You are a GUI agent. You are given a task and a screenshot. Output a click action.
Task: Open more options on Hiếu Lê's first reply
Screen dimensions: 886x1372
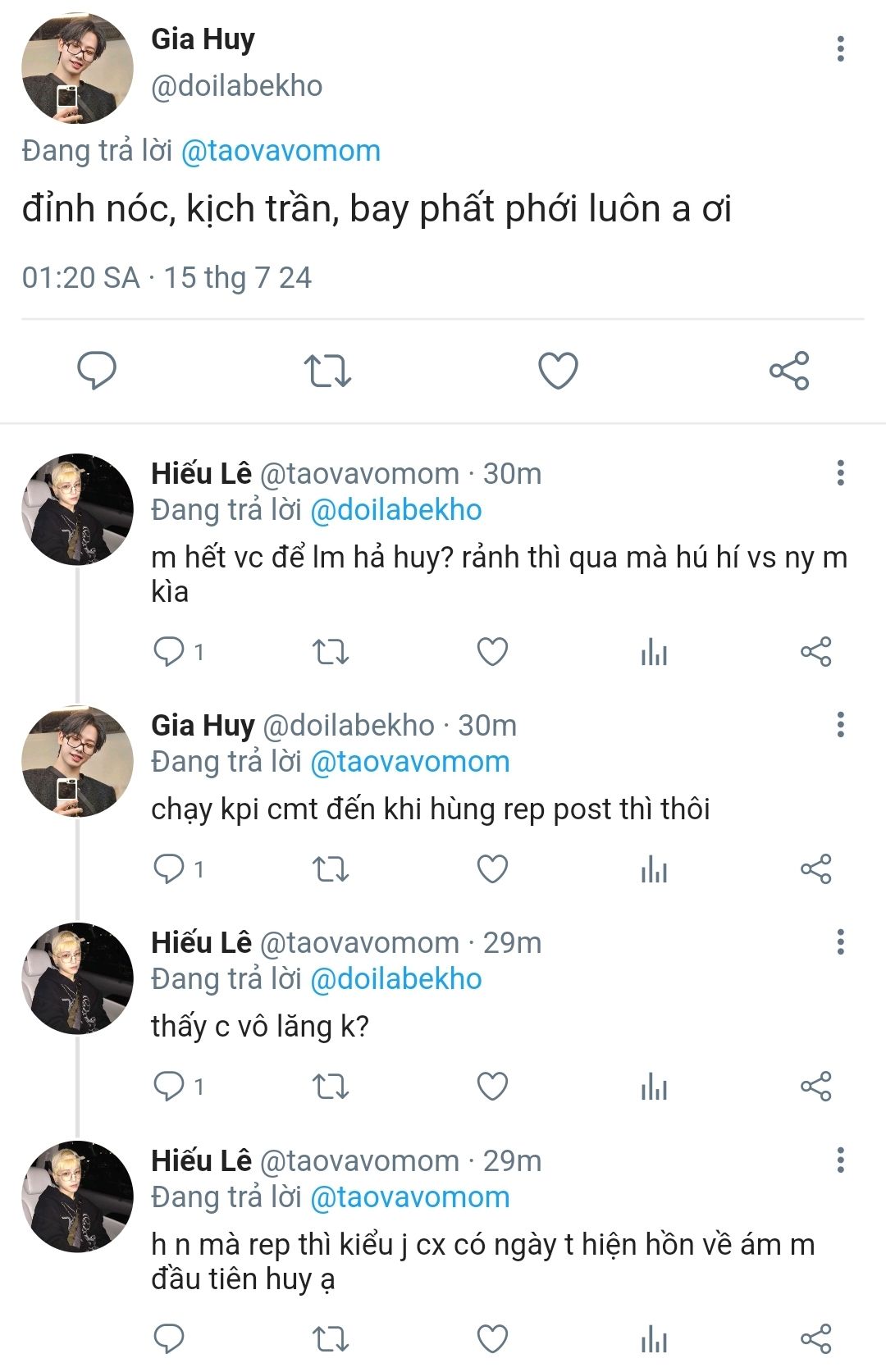click(840, 473)
